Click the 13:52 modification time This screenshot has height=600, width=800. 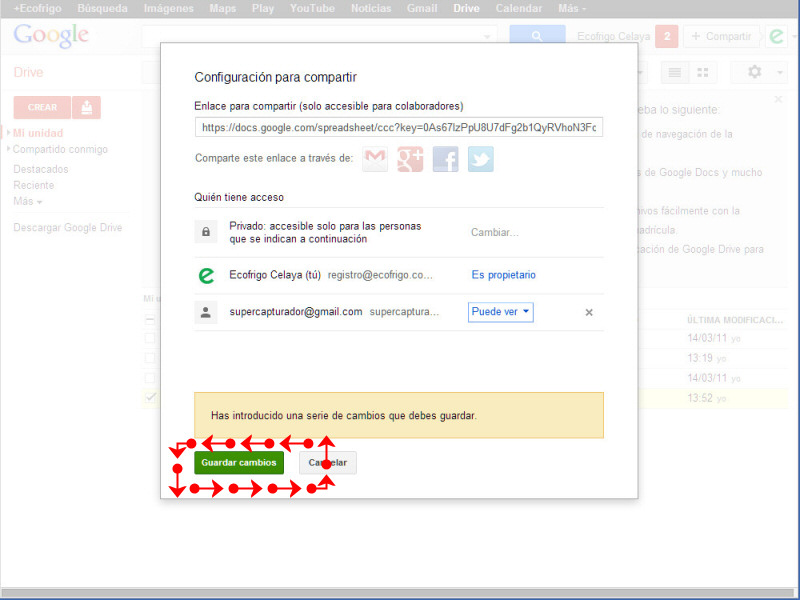coord(700,398)
